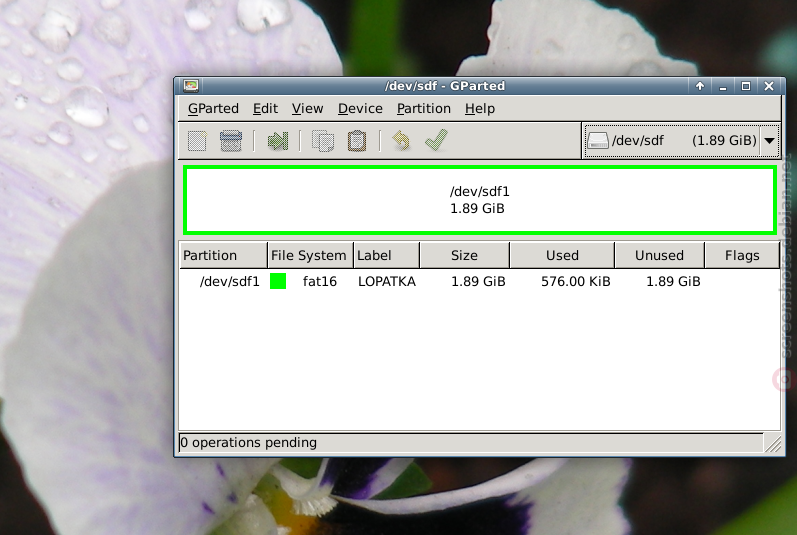Open the Device menu
This screenshot has width=797, height=535.
(360, 109)
